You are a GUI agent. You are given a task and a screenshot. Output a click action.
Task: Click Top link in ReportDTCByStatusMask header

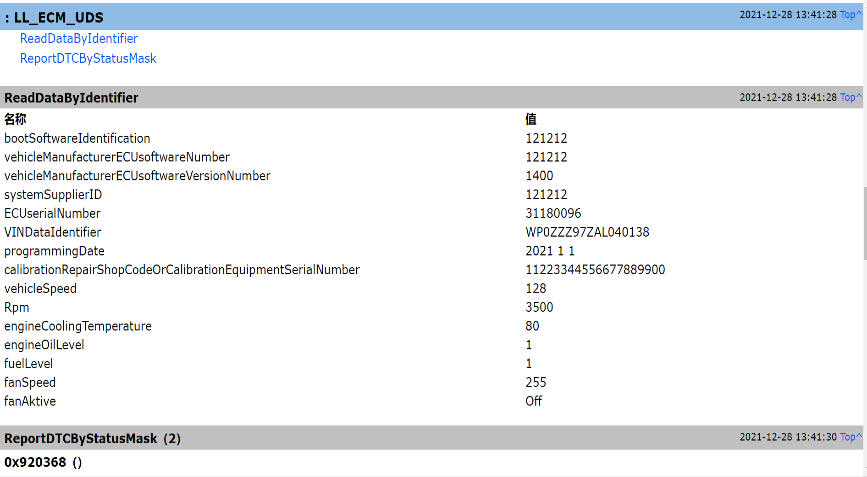pos(850,437)
